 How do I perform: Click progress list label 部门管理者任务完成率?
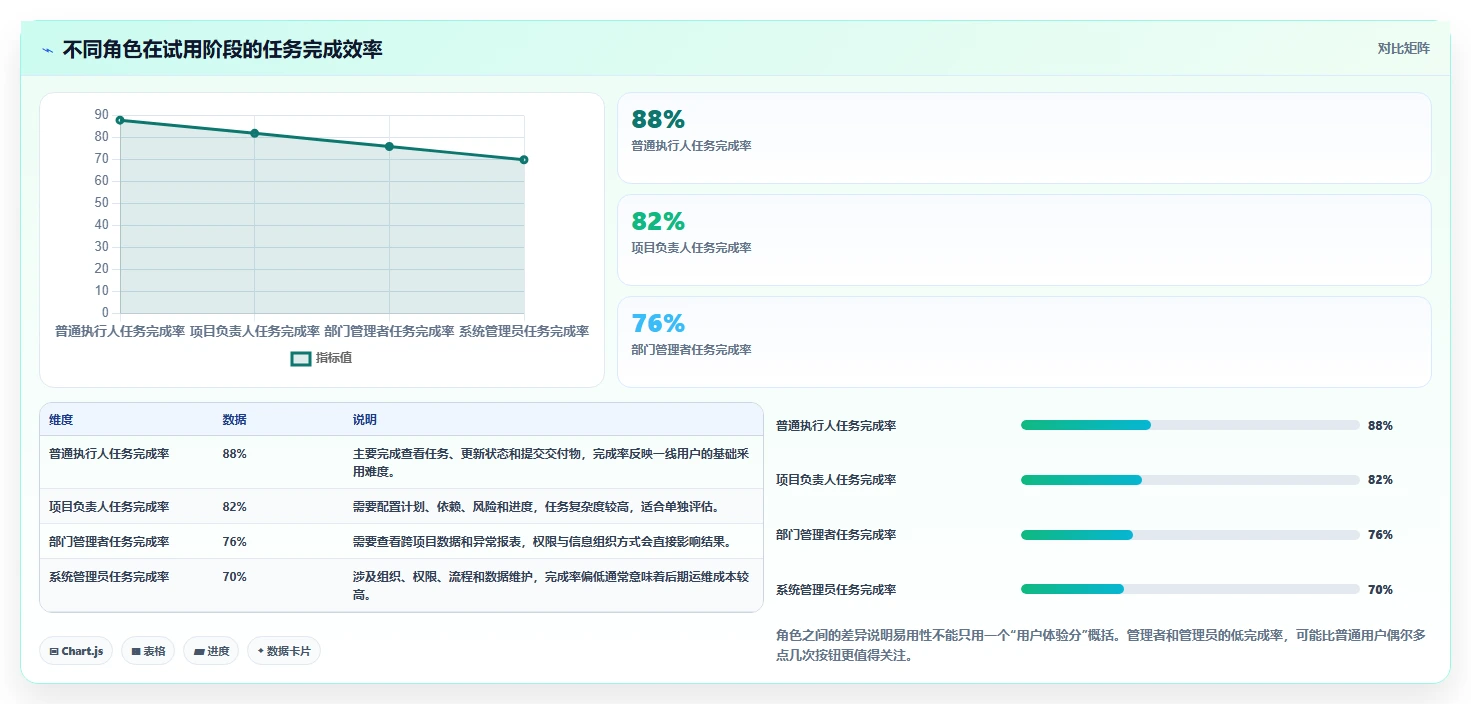836,535
